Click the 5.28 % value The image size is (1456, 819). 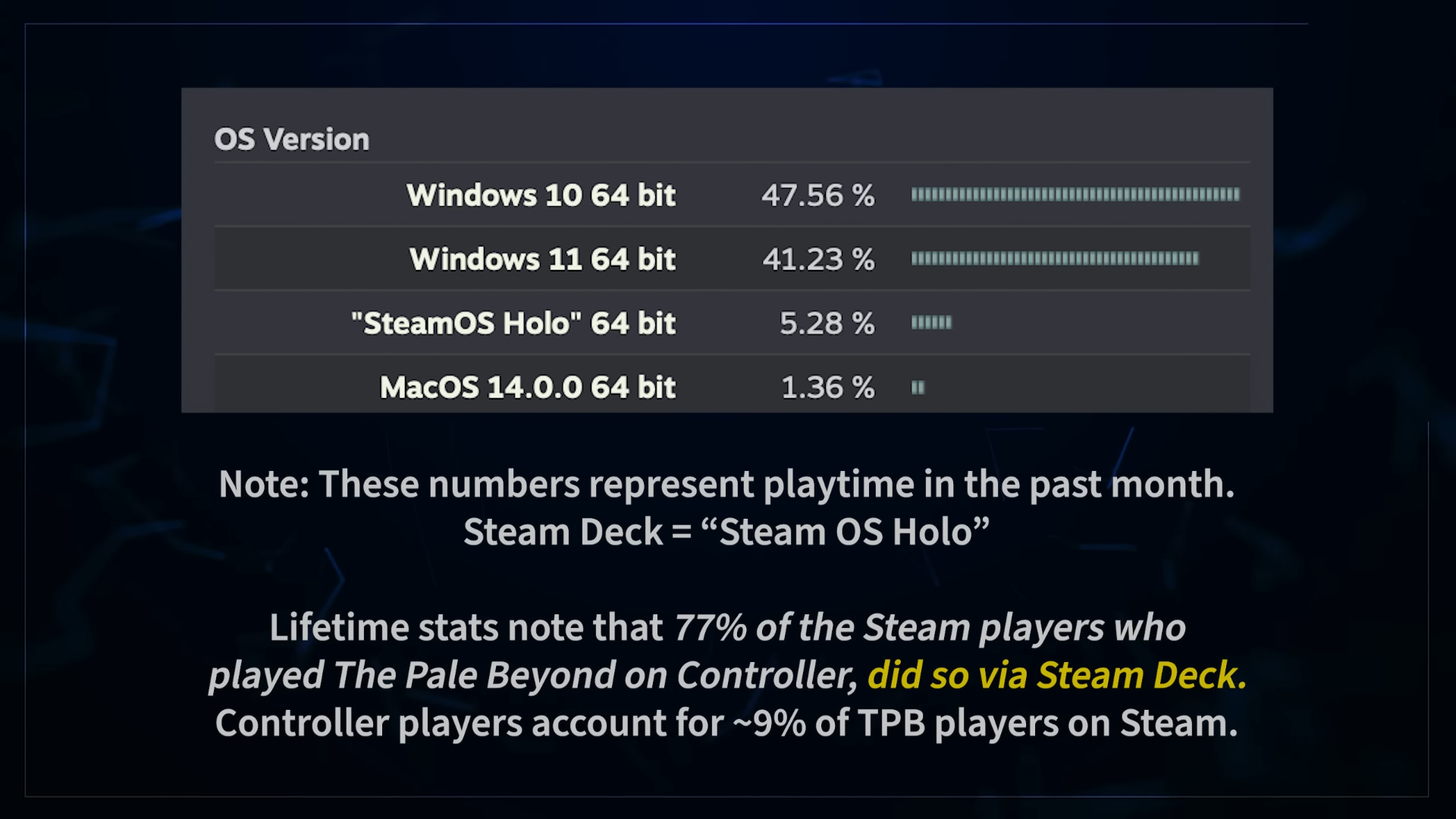click(827, 324)
